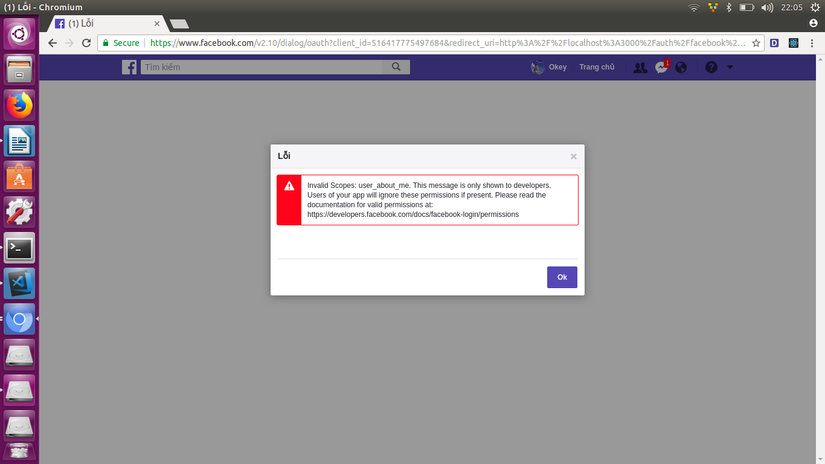Reload the page
The height and width of the screenshot is (464, 825).
point(86,43)
